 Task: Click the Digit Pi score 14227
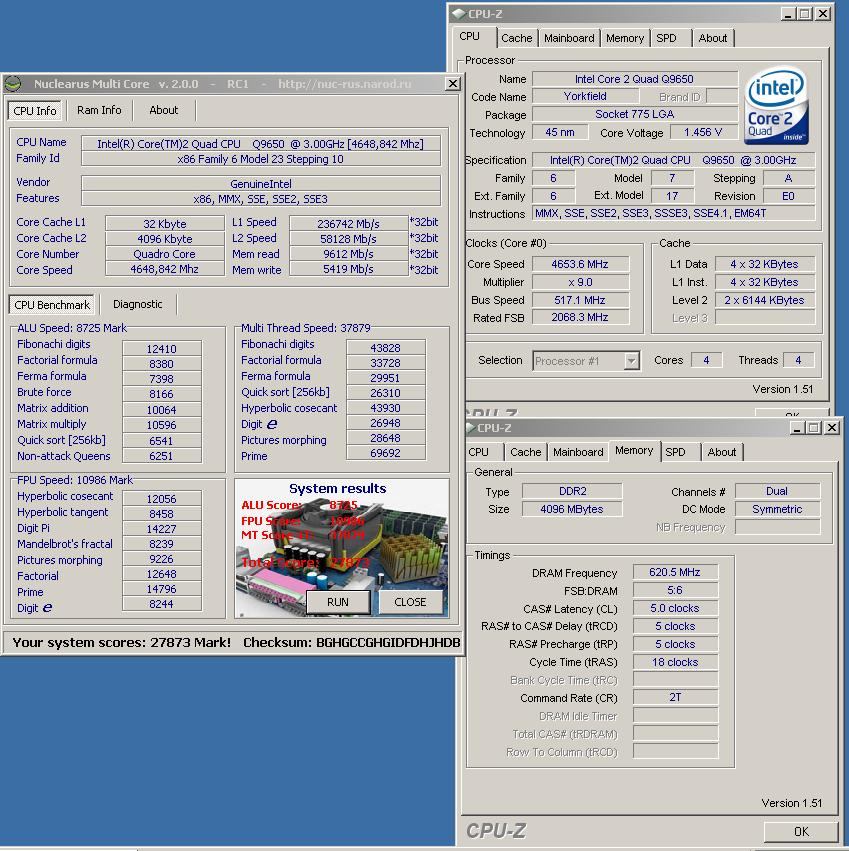click(x=162, y=529)
